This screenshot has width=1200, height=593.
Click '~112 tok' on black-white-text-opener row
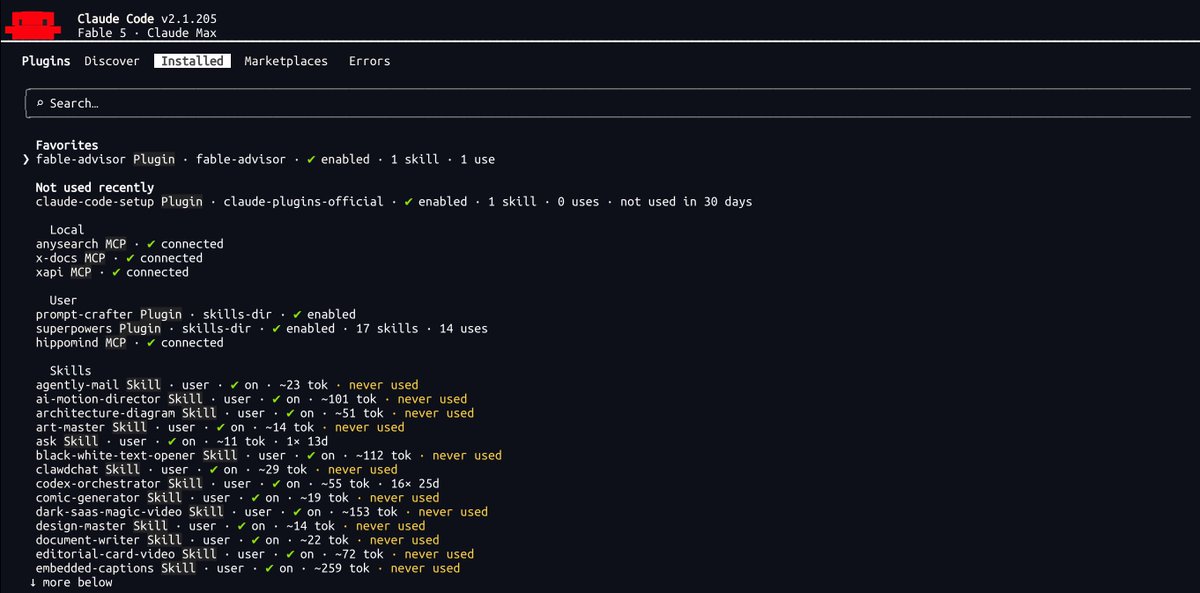[384, 455]
